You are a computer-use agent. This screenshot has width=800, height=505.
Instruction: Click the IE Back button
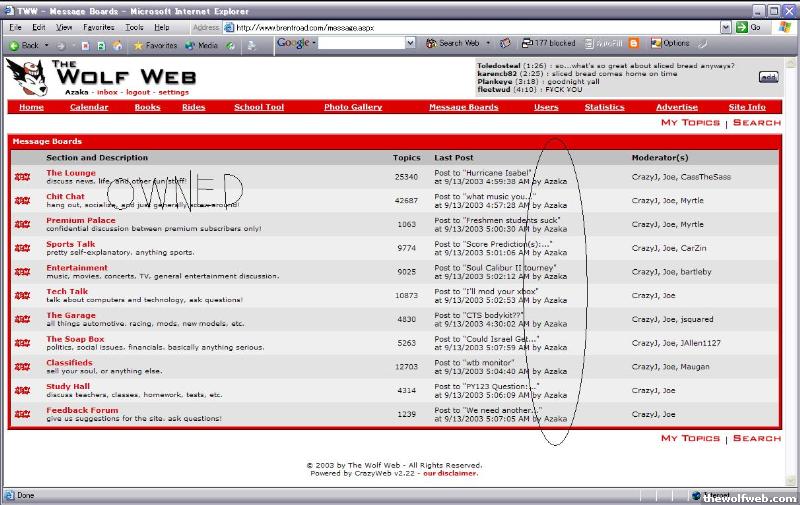pos(23,45)
